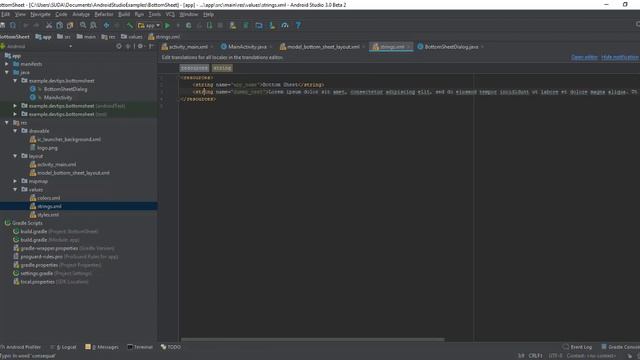Switch to MainActivity.java editor tab
Screen dimensions: 640x360
click(247, 47)
